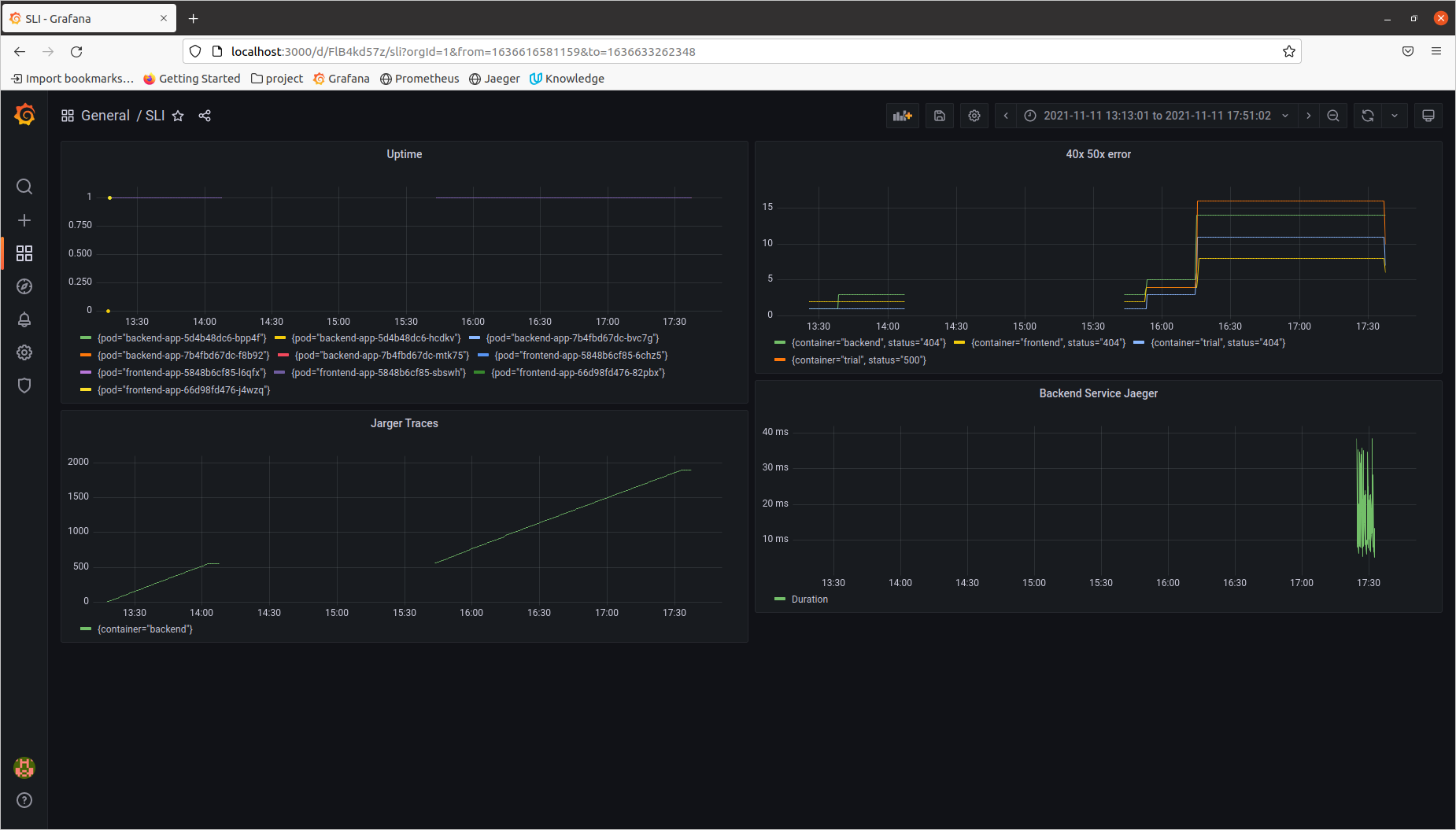Open the General folder breadcrumb

coord(105,116)
